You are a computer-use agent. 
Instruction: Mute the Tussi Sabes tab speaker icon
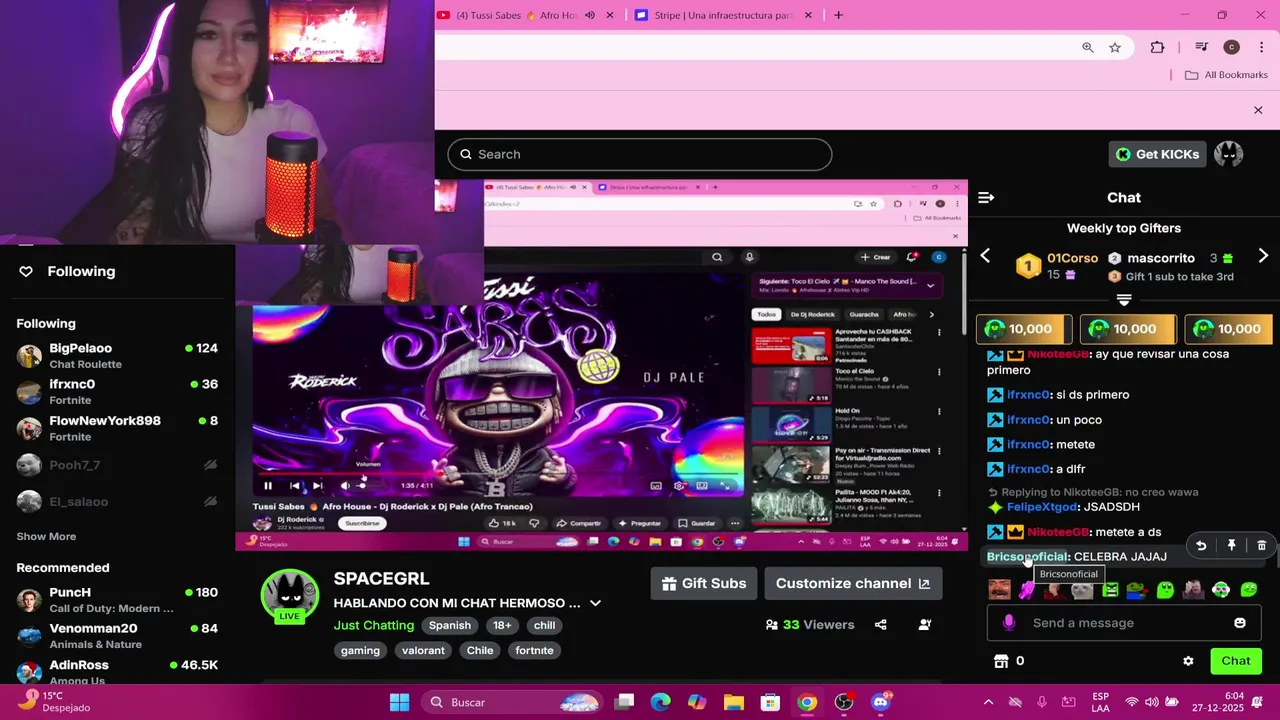590,15
